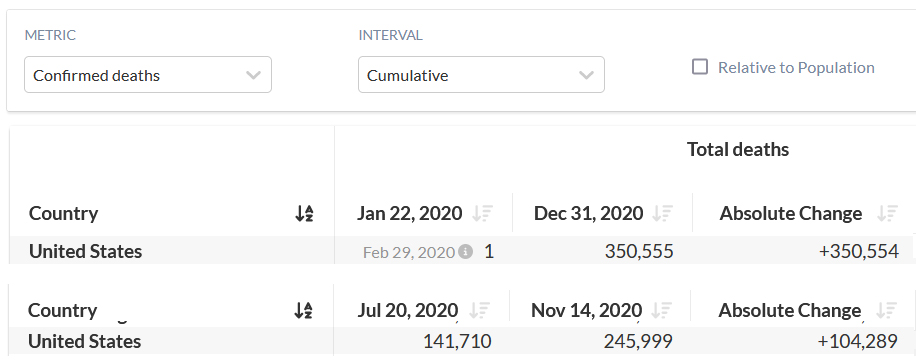
Task: Sort by Jul 20, 2020 column
Action: coord(480,311)
